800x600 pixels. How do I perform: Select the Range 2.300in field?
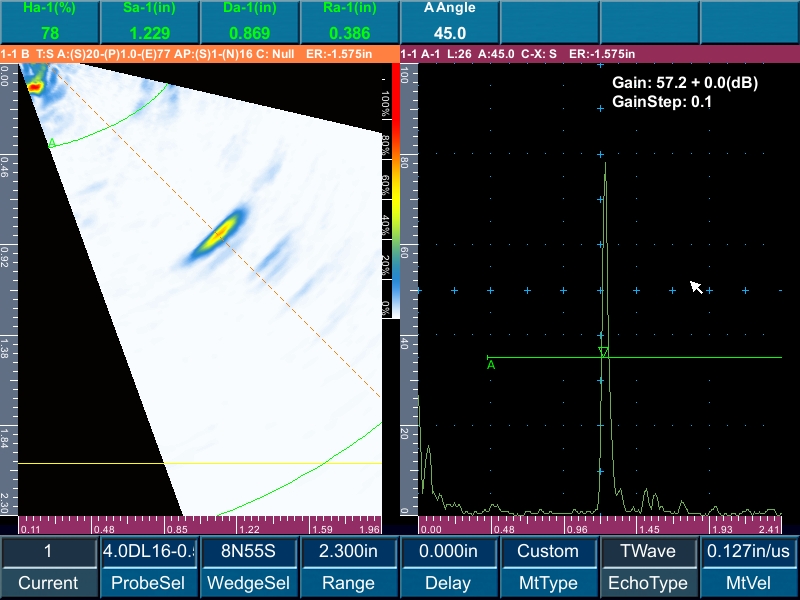tap(348, 551)
